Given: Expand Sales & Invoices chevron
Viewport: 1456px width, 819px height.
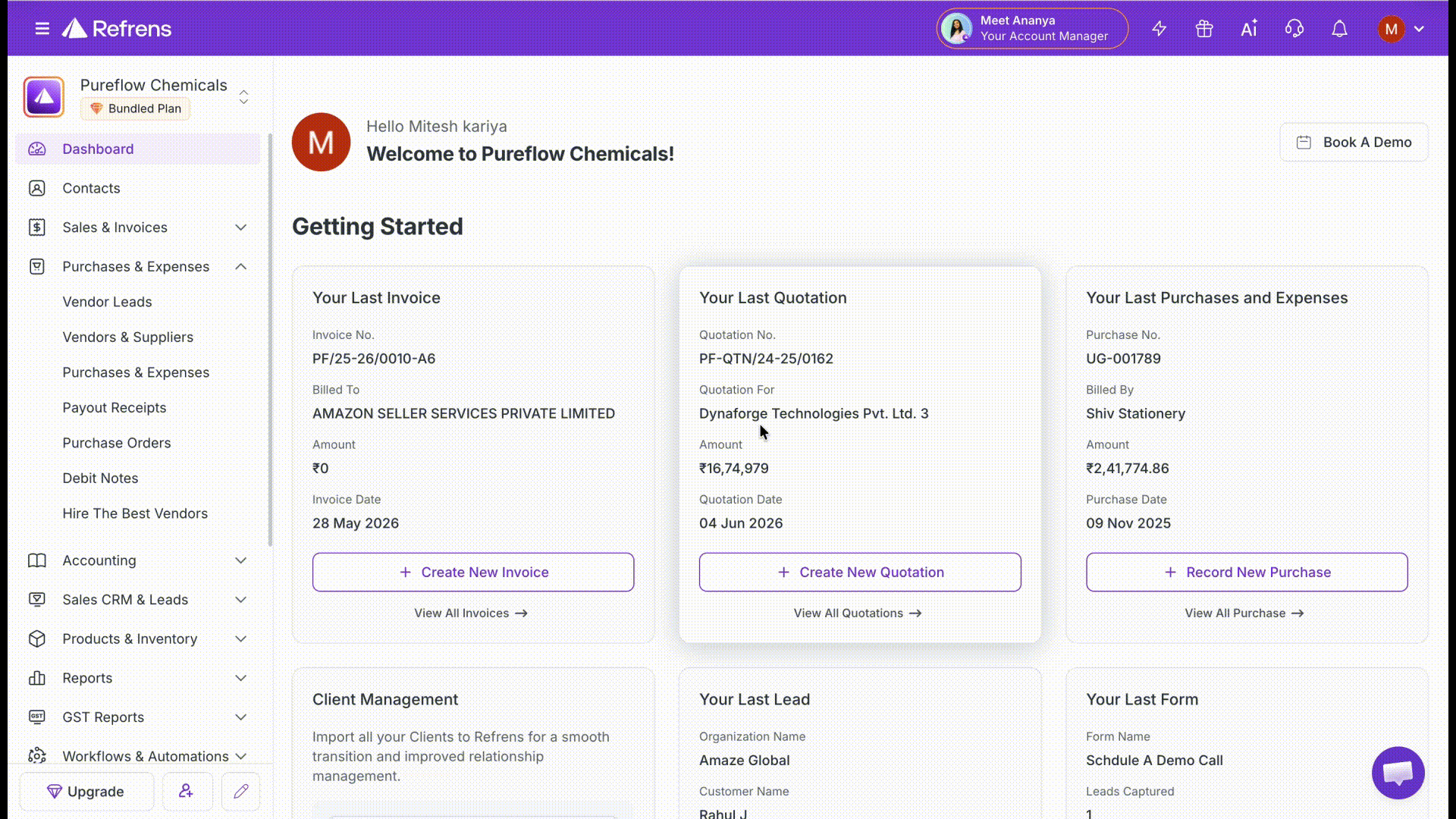Looking at the screenshot, I should [x=241, y=227].
